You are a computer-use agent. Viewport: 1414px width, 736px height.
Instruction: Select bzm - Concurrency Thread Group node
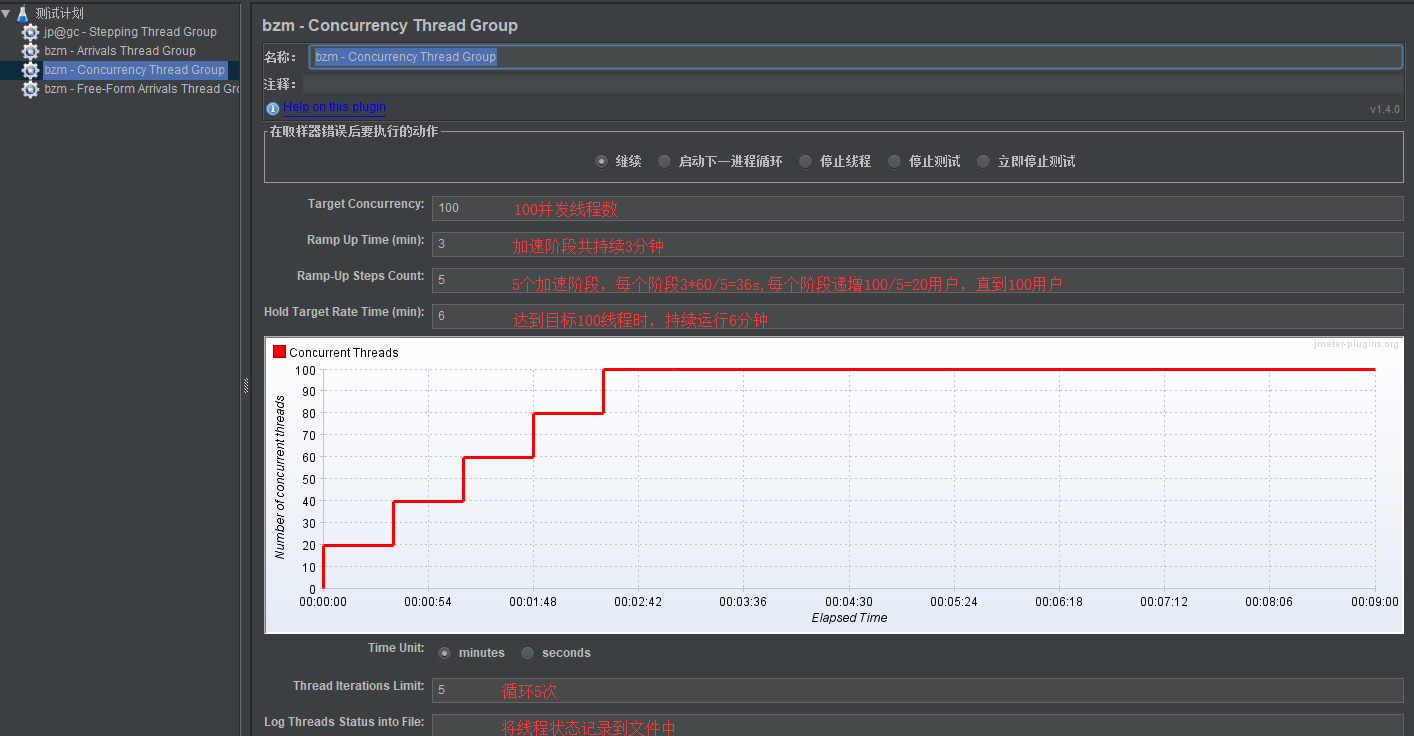click(x=134, y=70)
